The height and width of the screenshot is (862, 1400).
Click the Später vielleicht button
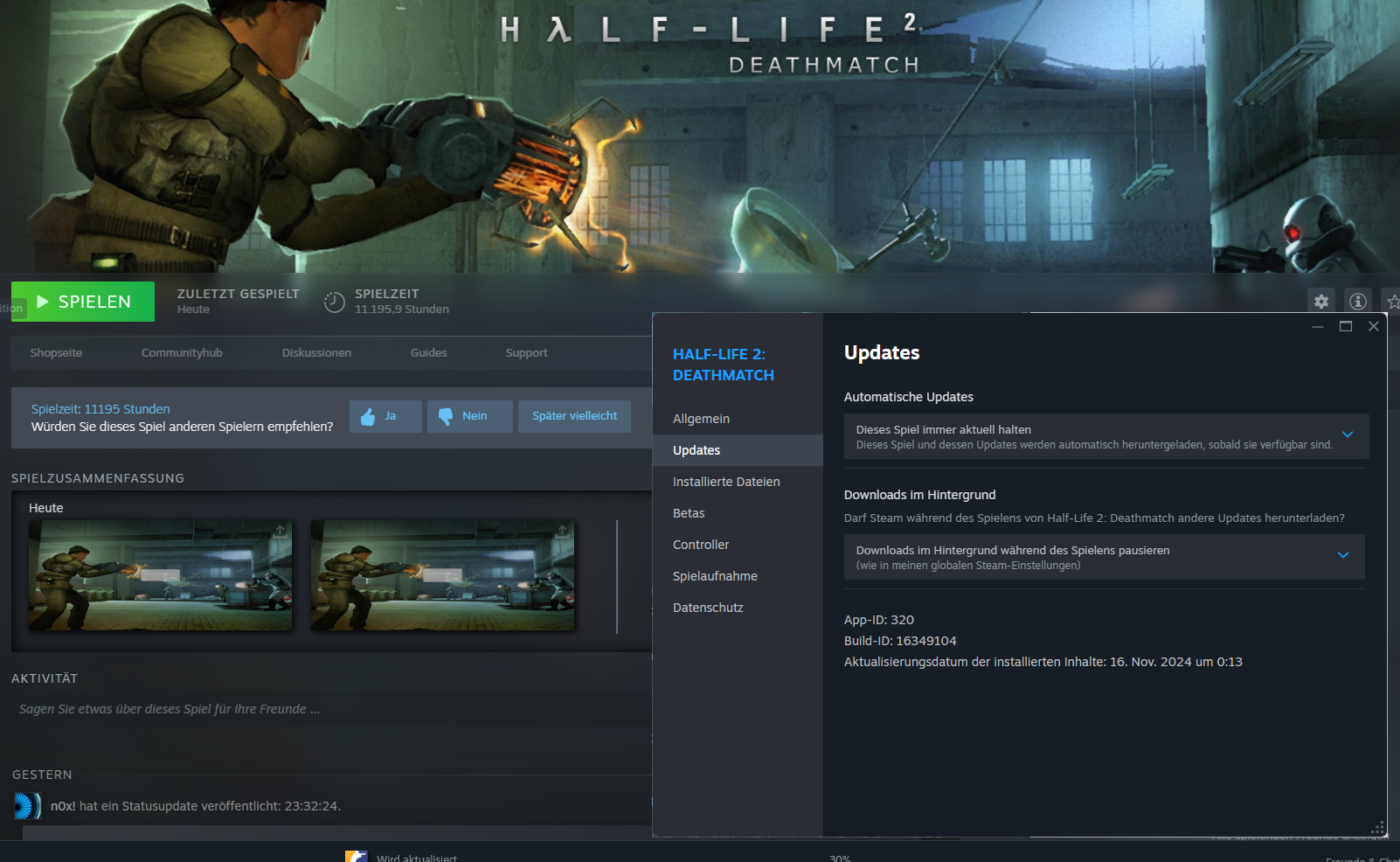coord(574,416)
